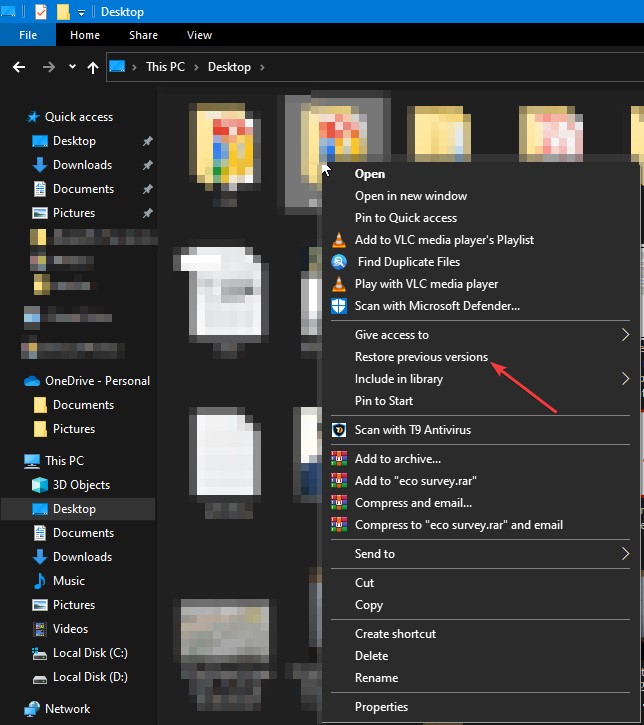
Task: Open Documents folder under OneDrive
Action: (x=83, y=405)
